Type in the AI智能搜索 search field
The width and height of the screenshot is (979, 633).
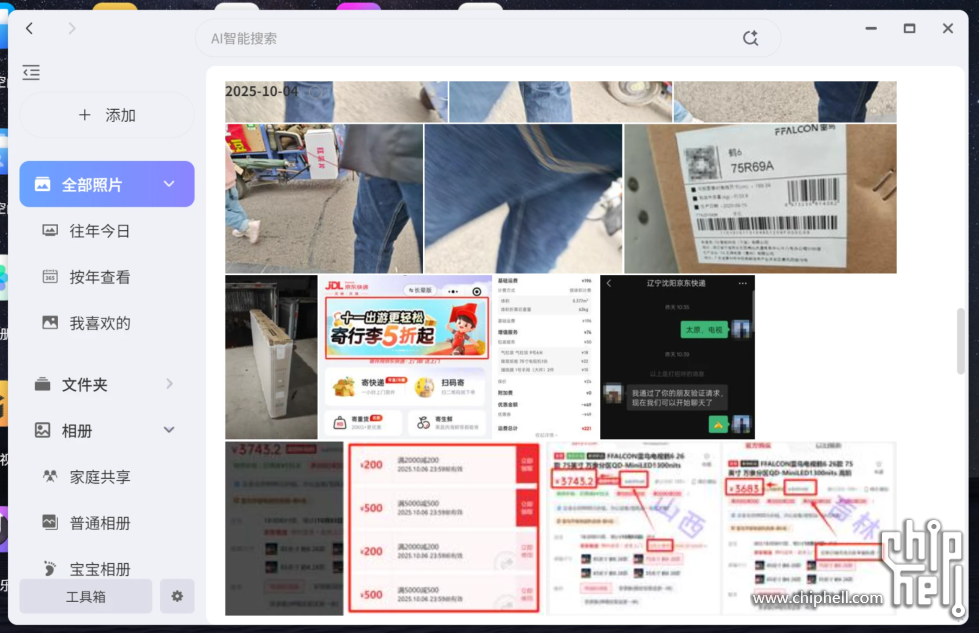[x=460, y=38]
